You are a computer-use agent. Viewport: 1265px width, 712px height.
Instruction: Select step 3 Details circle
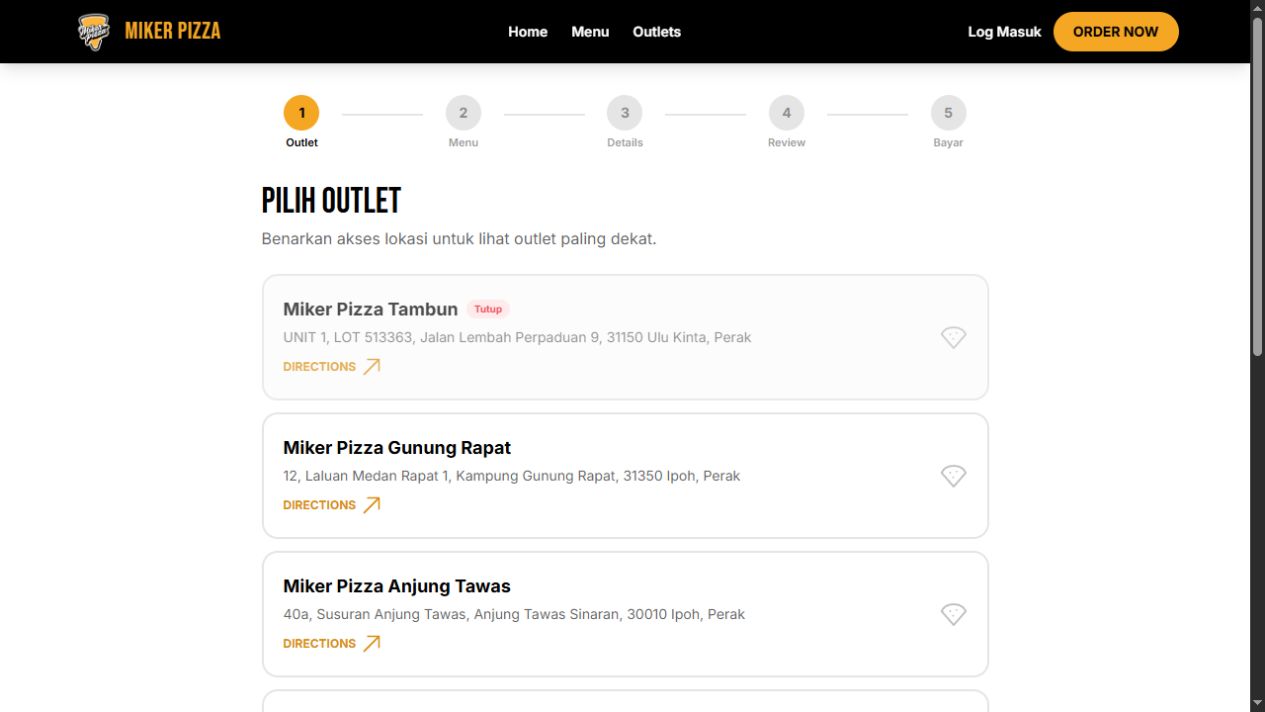[625, 113]
